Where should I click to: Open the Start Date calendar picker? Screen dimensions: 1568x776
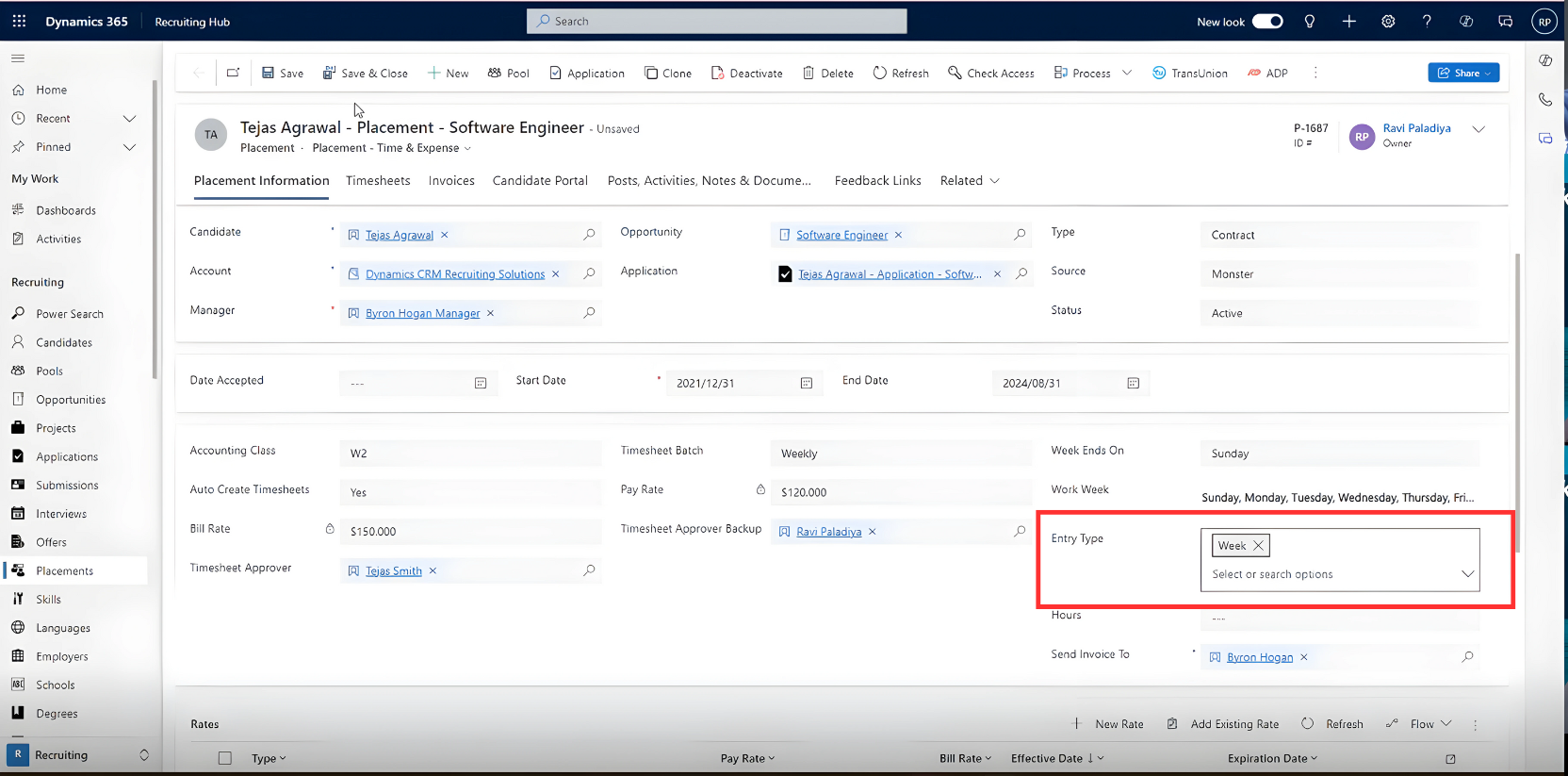coord(807,383)
